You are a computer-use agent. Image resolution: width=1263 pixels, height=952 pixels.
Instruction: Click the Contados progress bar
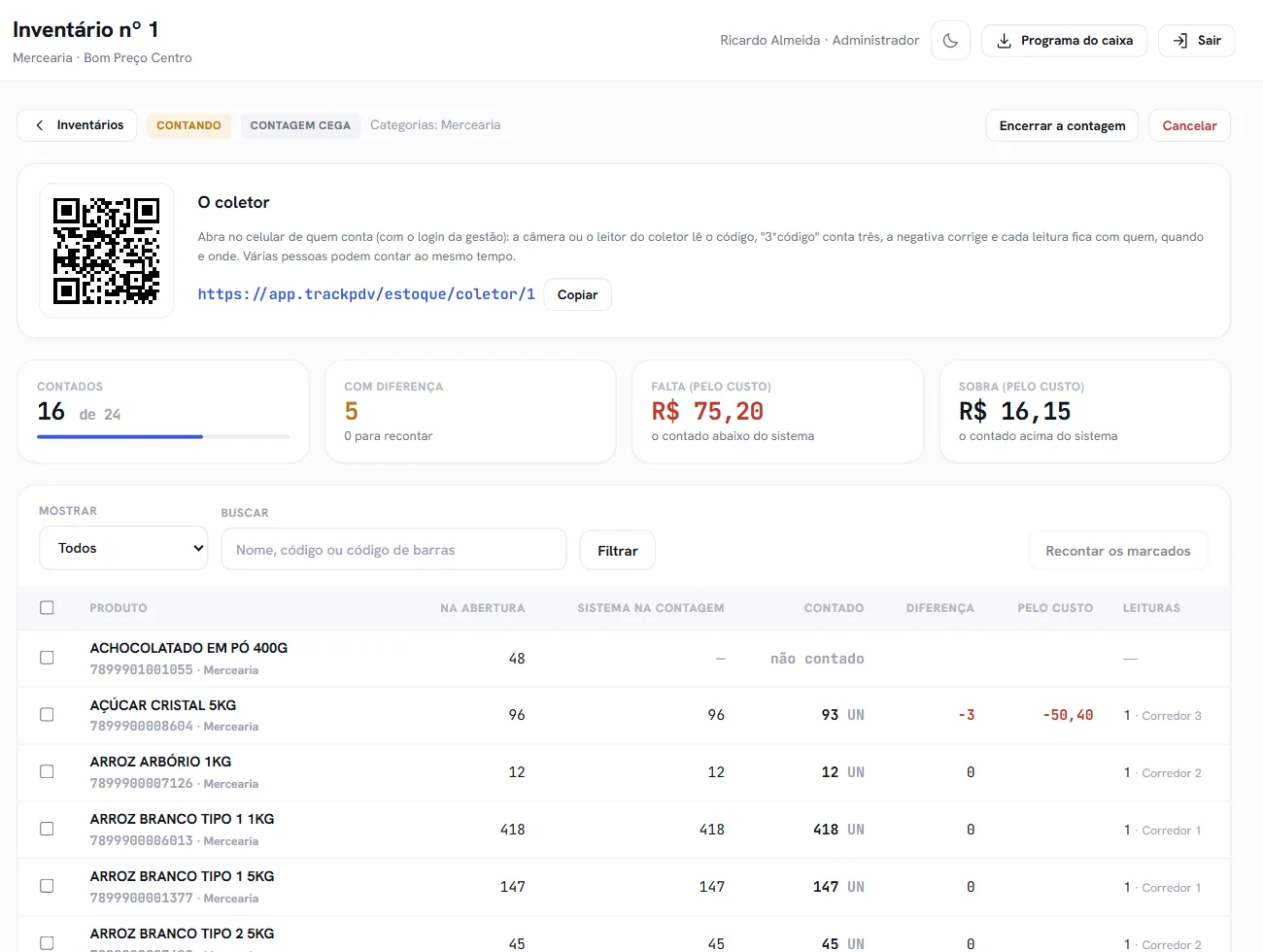pyautogui.click(x=163, y=437)
